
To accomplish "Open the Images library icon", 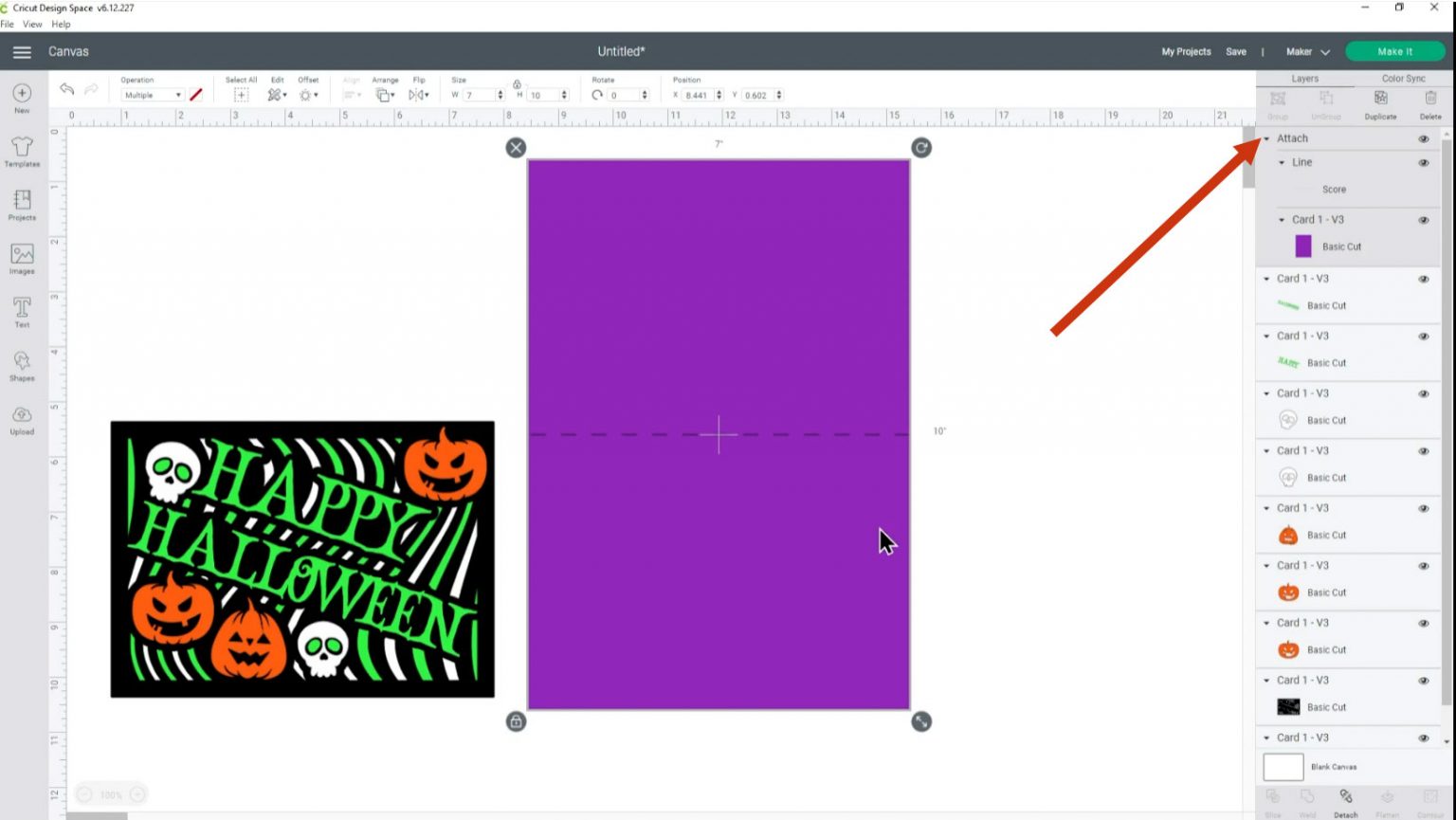I will (x=22, y=258).
